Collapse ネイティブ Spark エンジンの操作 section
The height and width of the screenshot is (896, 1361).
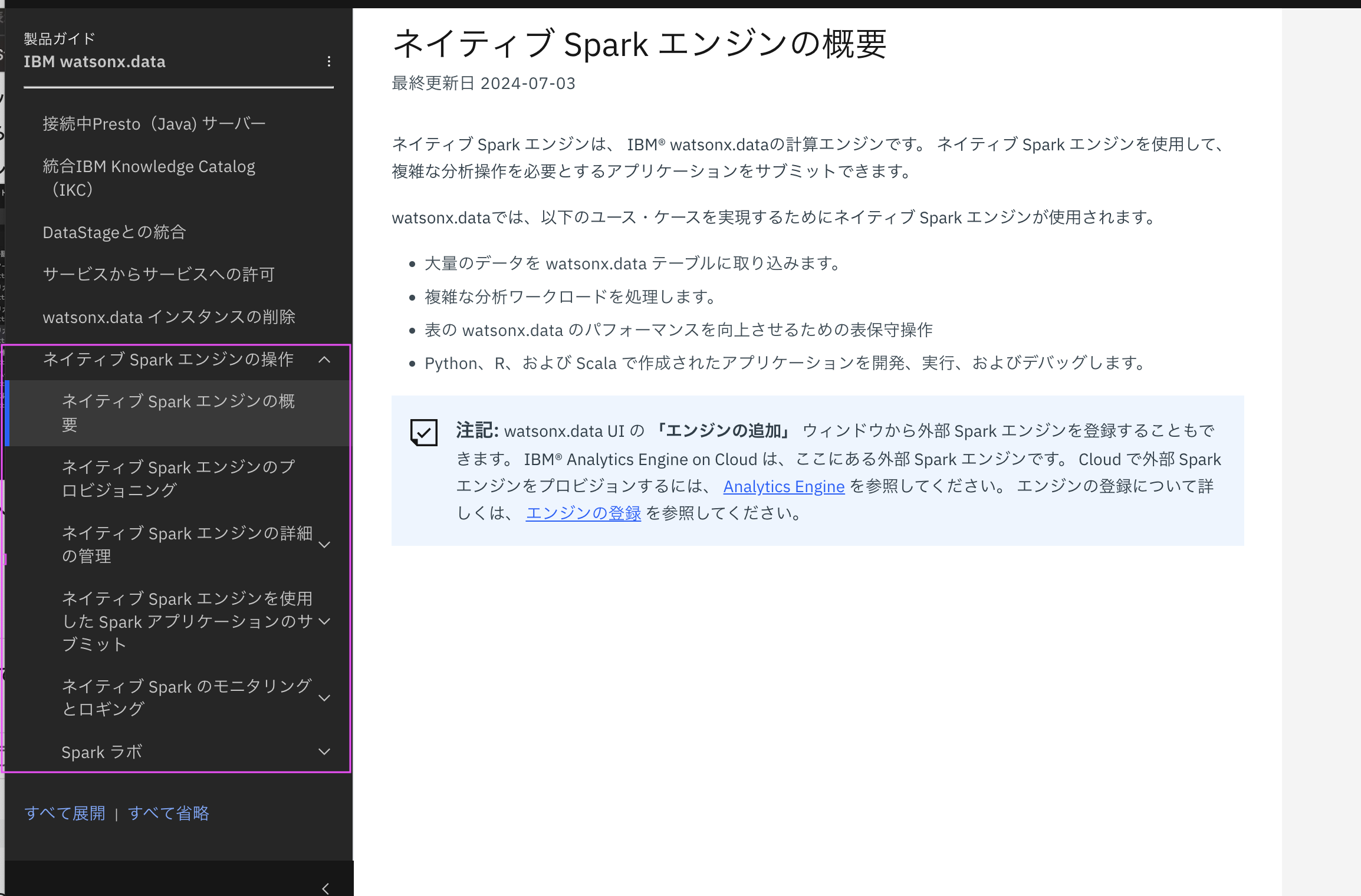(x=324, y=360)
